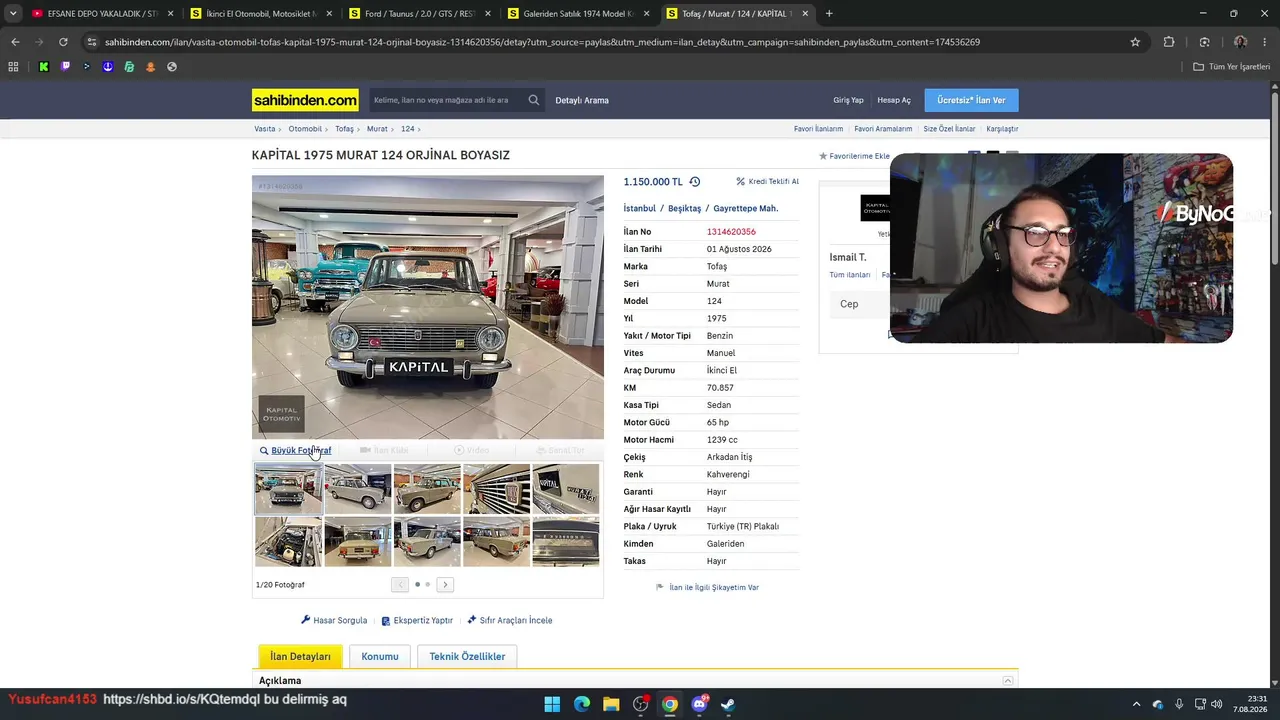
Task: Open the Twitch bookmark icon
Action: click(x=65, y=67)
